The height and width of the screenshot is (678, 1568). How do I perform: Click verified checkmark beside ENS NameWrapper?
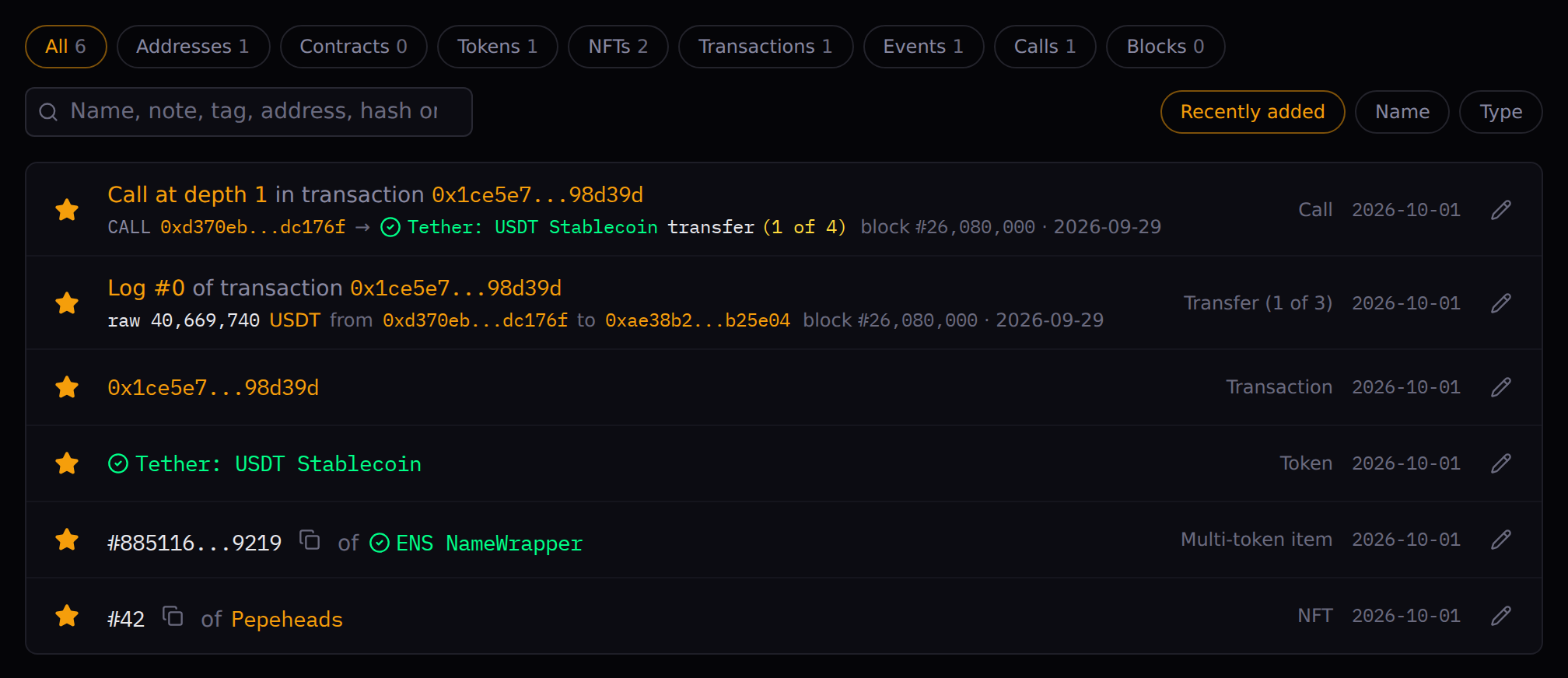point(380,543)
